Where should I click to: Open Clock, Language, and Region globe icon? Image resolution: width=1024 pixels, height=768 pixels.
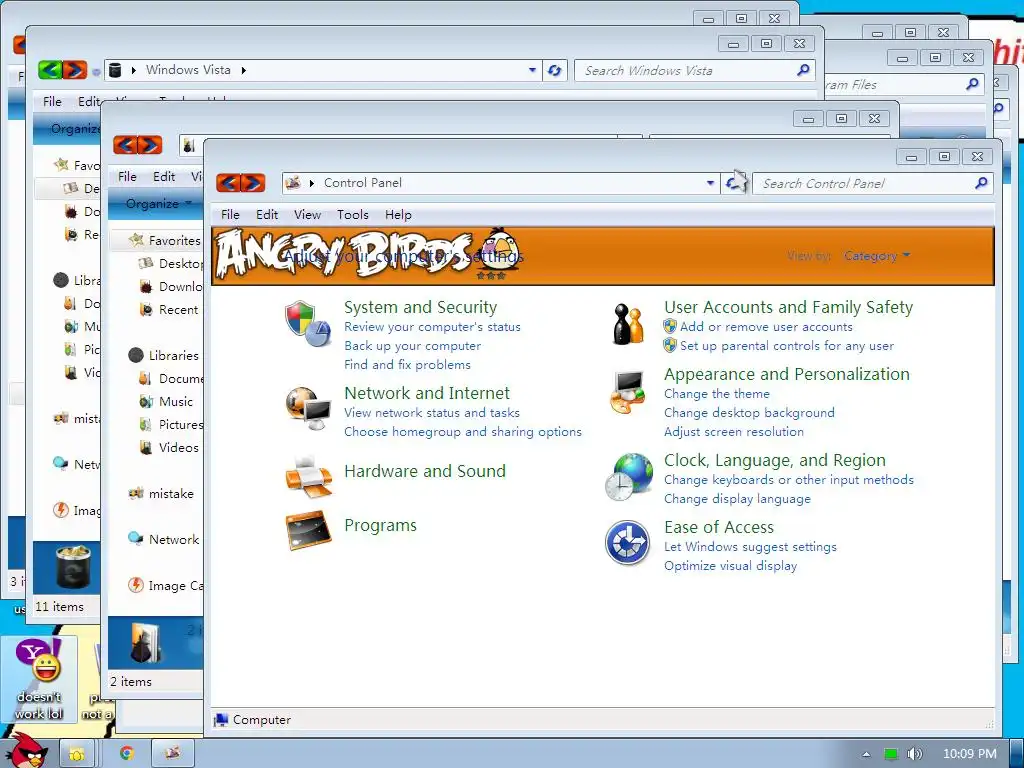click(628, 477)
